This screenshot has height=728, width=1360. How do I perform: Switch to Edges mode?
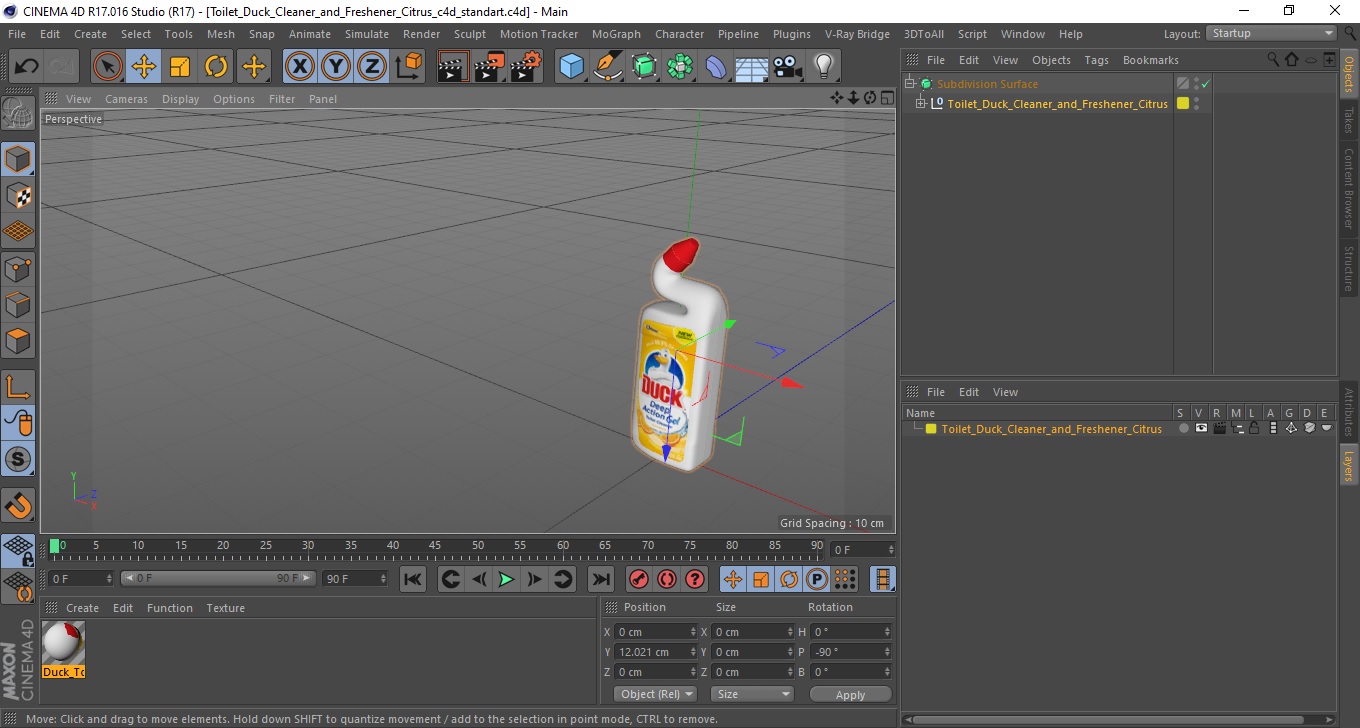tap(18, 304)
